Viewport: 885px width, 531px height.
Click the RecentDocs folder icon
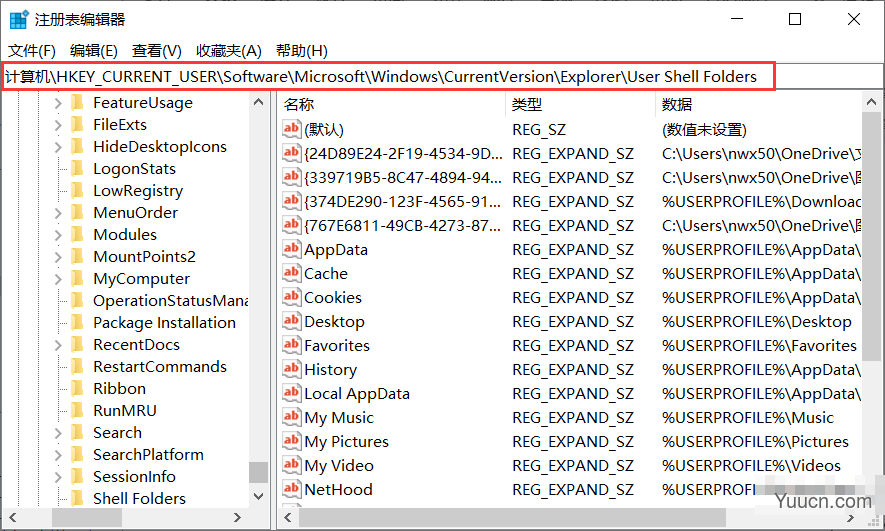78,345
